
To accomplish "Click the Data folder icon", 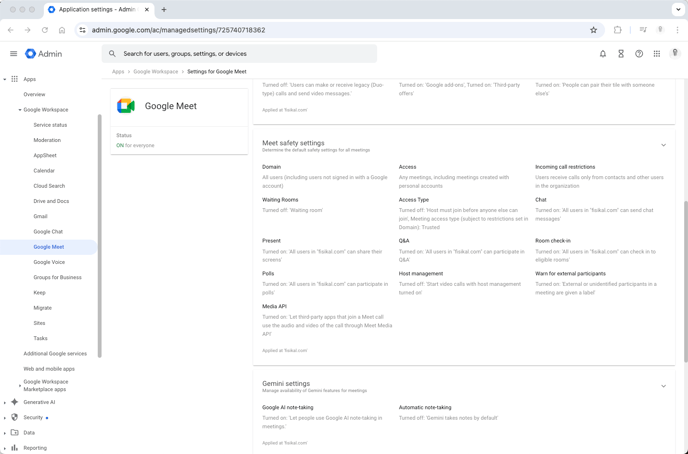I will (x=14, y=433).
